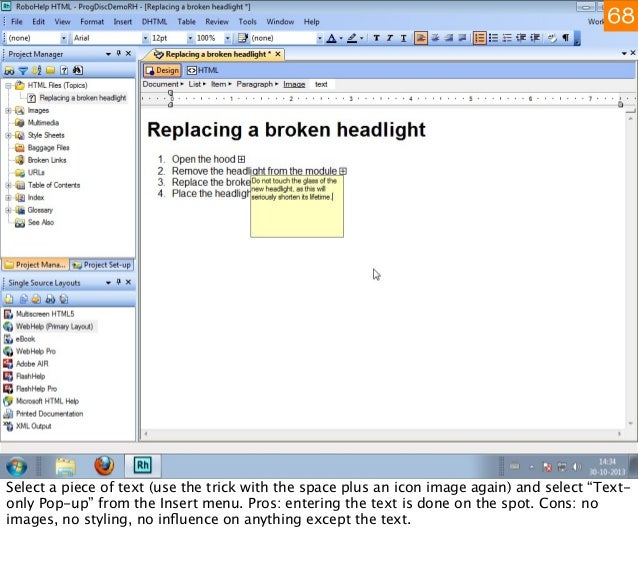The width and height of the screenshot is (638, 576).
Task: Click the font color A swatch
Action: point(332,38)
